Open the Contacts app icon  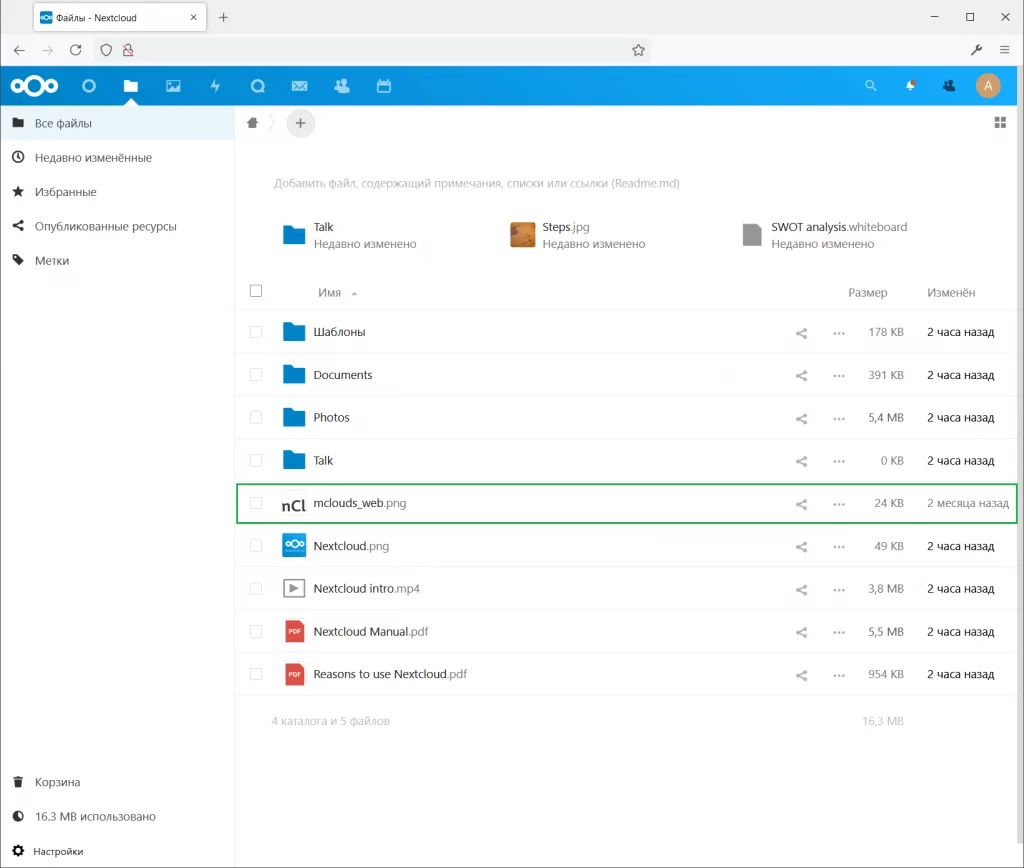[x=342, y=86]
